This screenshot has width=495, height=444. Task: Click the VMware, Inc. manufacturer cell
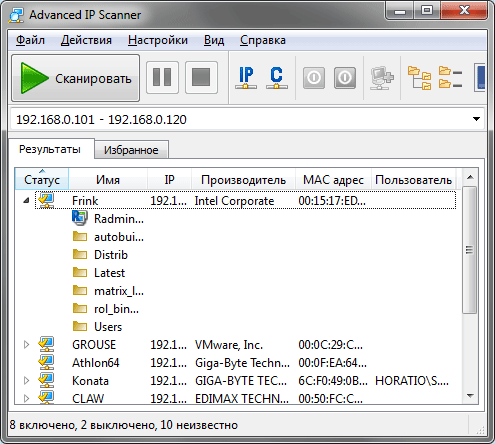[x=229, y=345]
